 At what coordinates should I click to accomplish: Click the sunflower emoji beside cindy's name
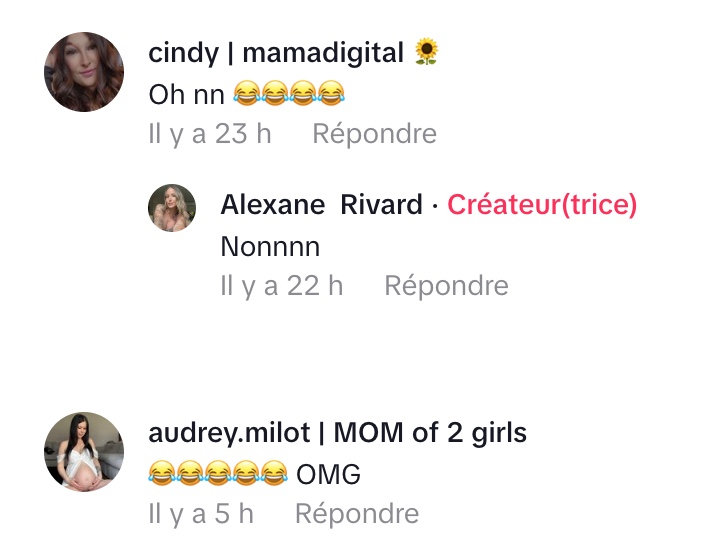(426, 52)
